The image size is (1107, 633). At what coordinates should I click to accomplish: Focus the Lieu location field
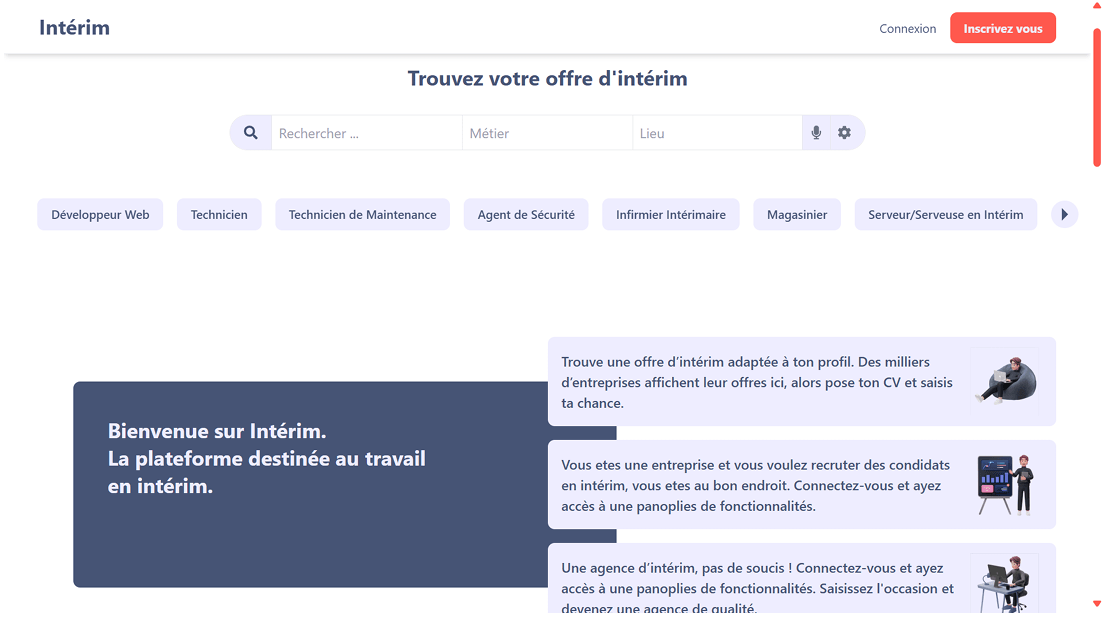point(717,133)
